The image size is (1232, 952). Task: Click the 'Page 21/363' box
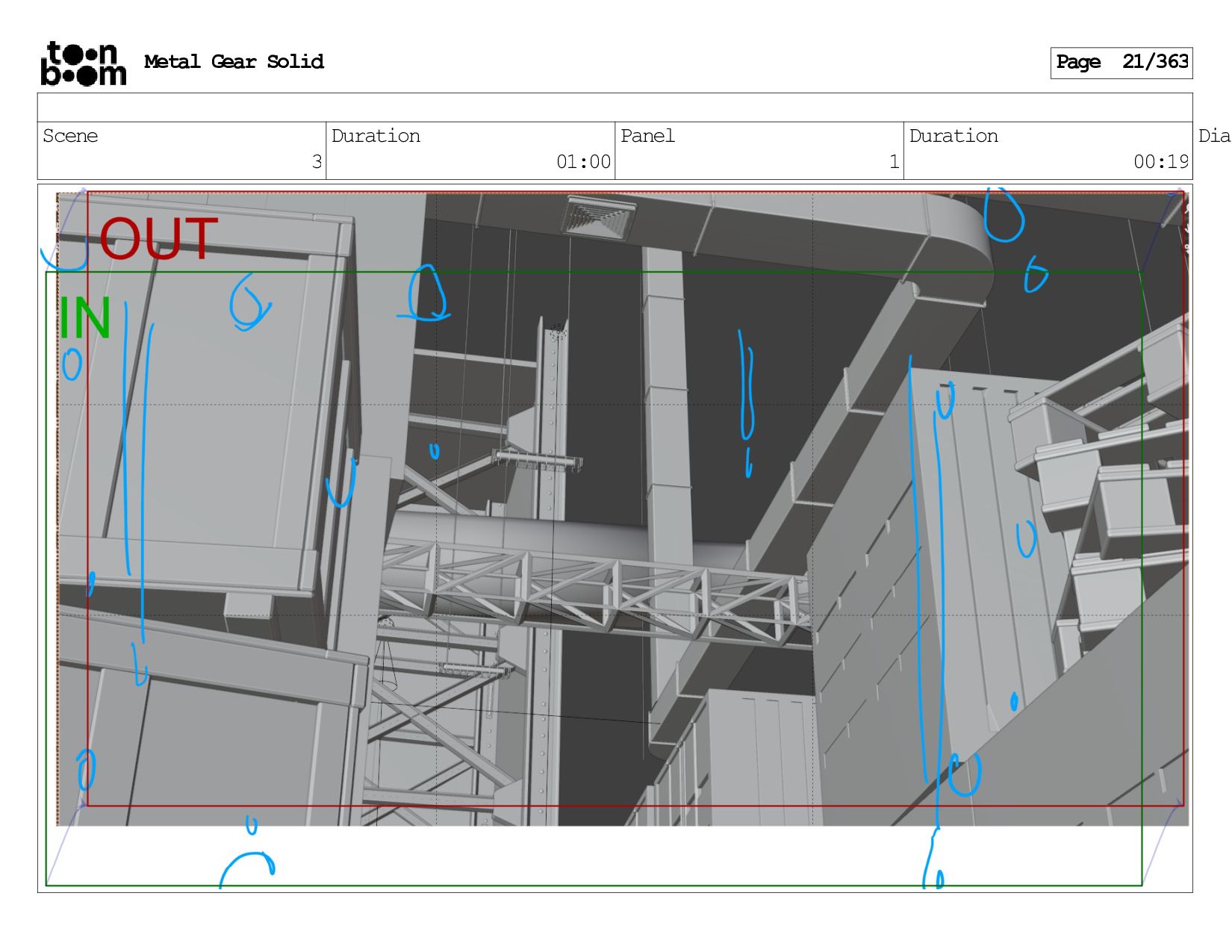(1121, 63)
